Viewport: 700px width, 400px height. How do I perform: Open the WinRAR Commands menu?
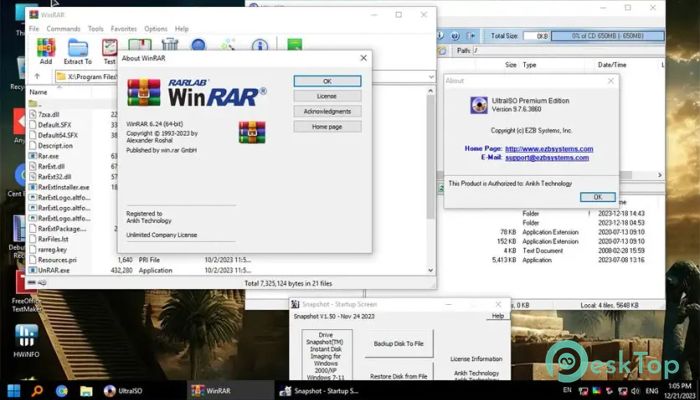coord(63,29)
